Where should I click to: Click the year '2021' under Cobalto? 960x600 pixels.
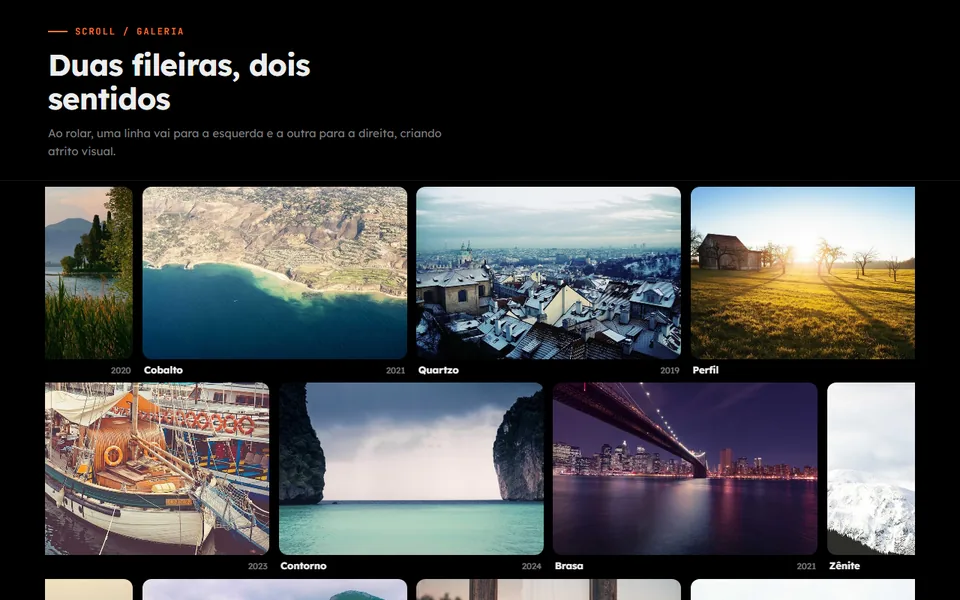point(396,370)
